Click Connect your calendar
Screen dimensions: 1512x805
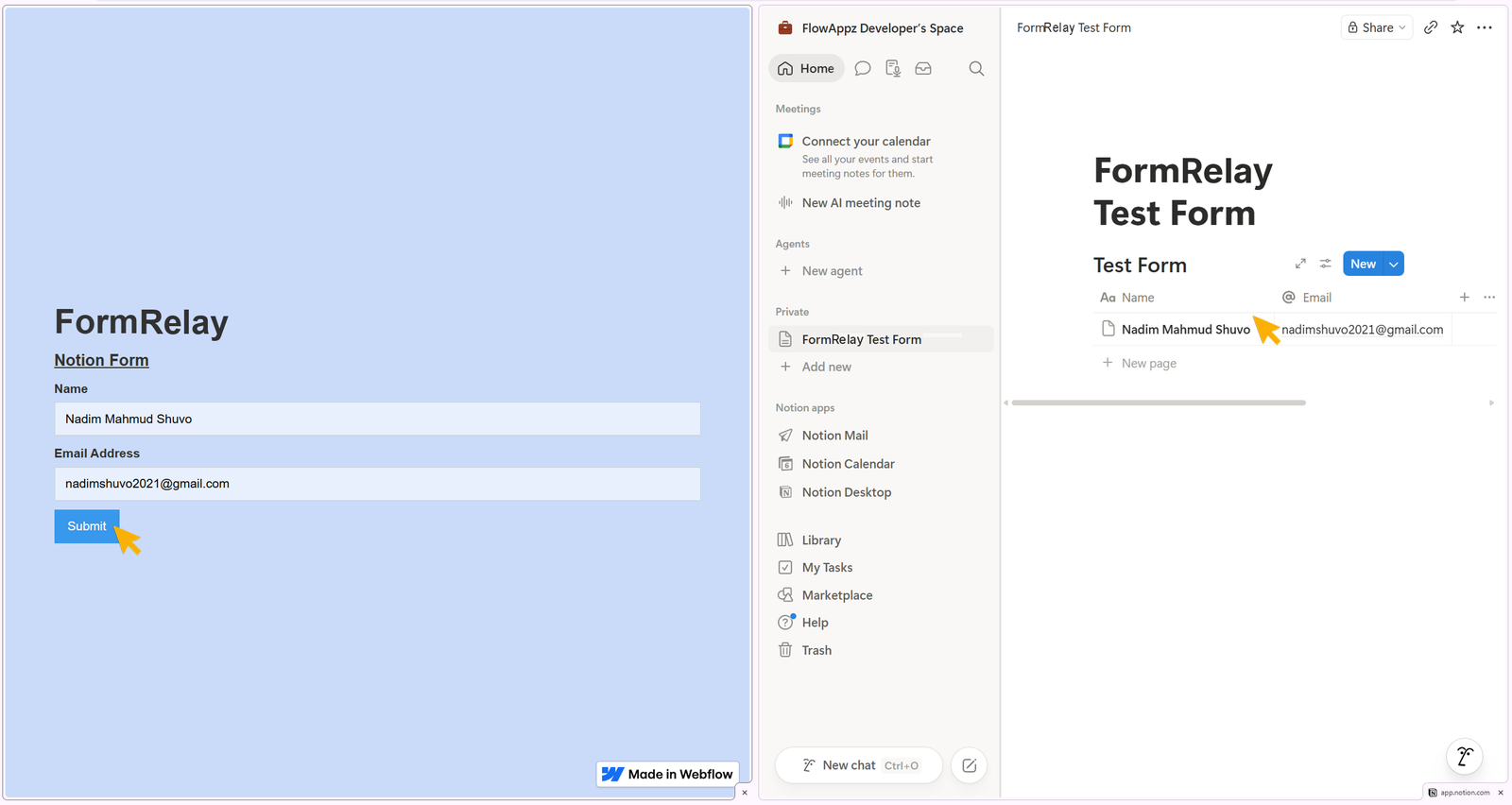coord(866,141)
